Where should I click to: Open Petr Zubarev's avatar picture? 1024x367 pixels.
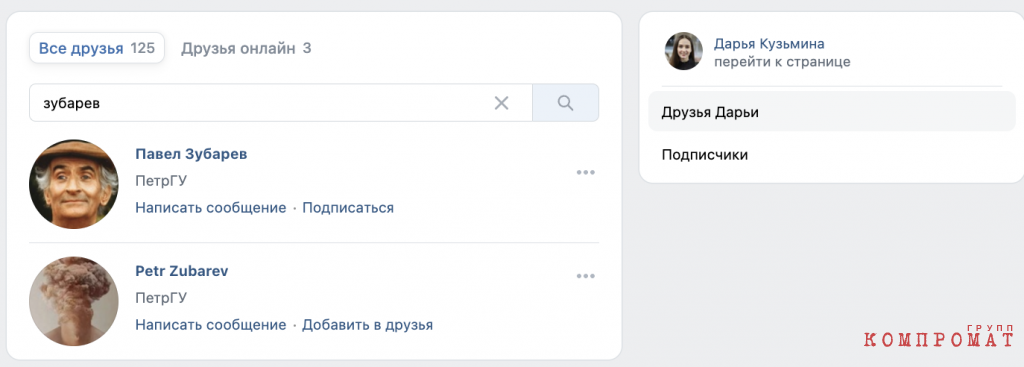click(x=74, y=301)
